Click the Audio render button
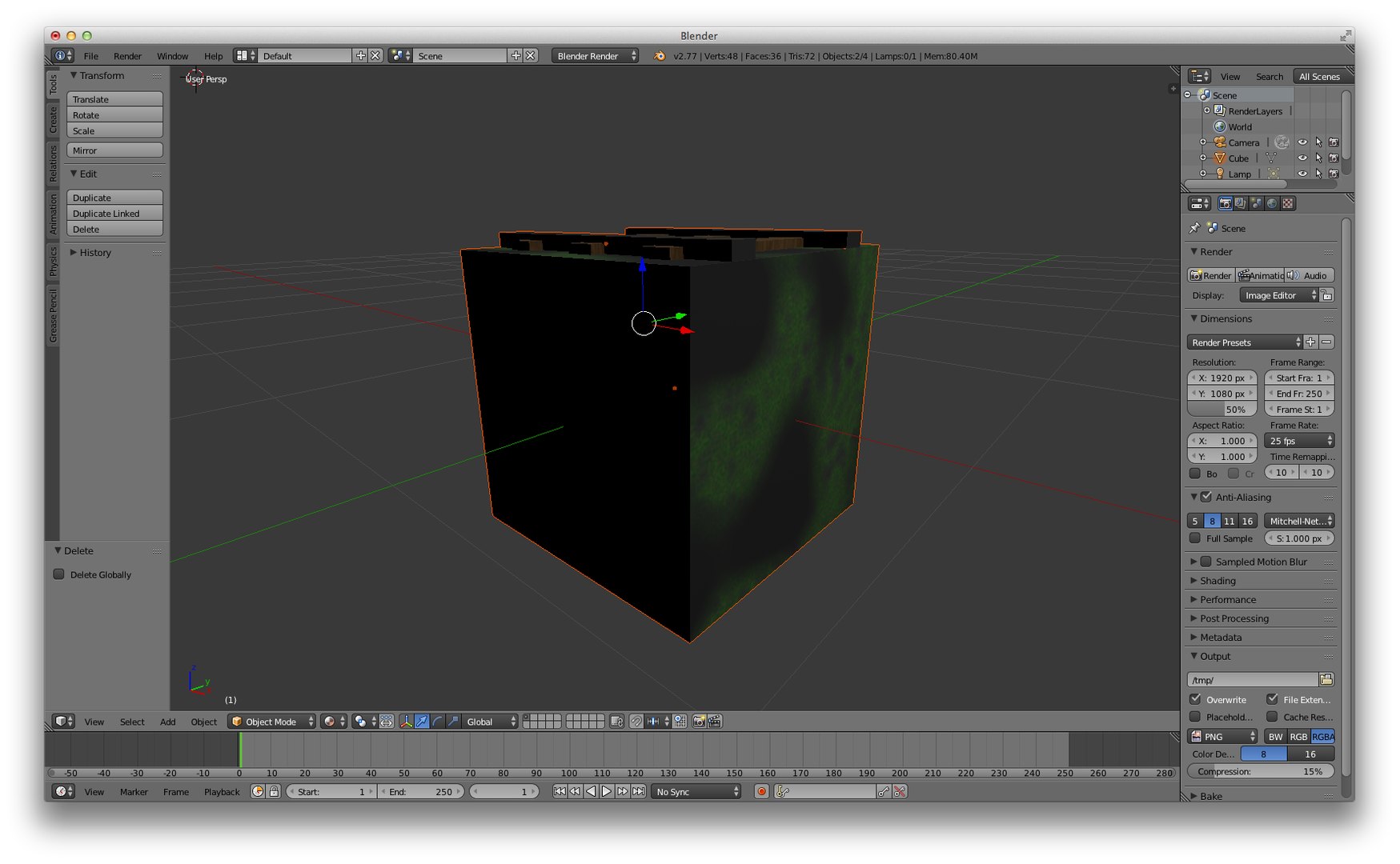This screenshot has height=864, width=1400. [x=1310, y=275]
